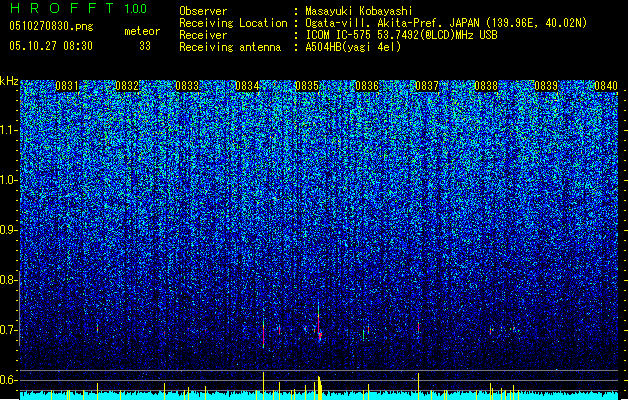This screenshot has height=400, width=629.
Task: Click the location text Ogata-vill. Akita-Pref. JAPAN
Action: click(392, 23)
